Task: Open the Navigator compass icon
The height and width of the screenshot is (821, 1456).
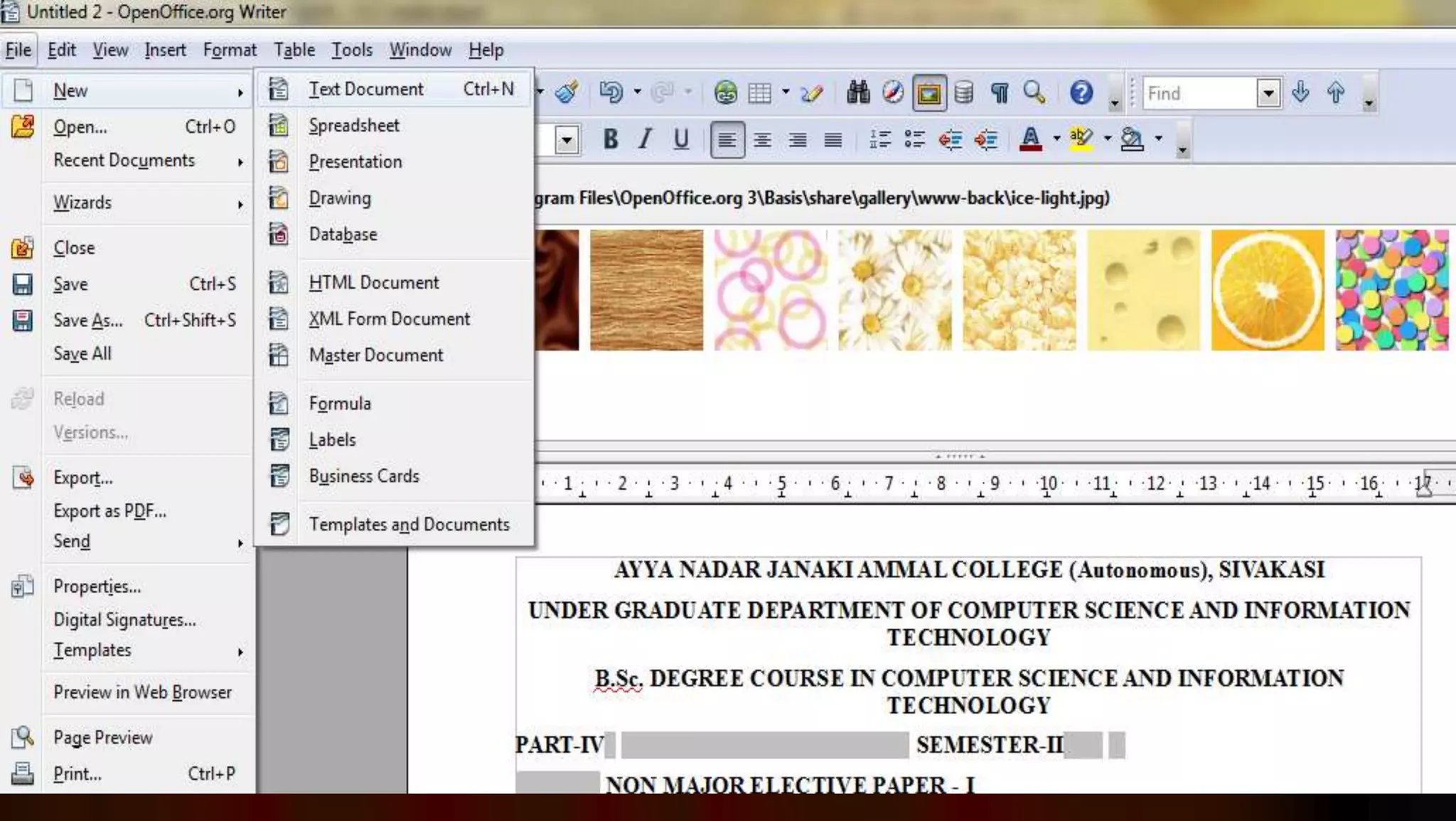Action: pyautogui.click(x=893, y=92)
